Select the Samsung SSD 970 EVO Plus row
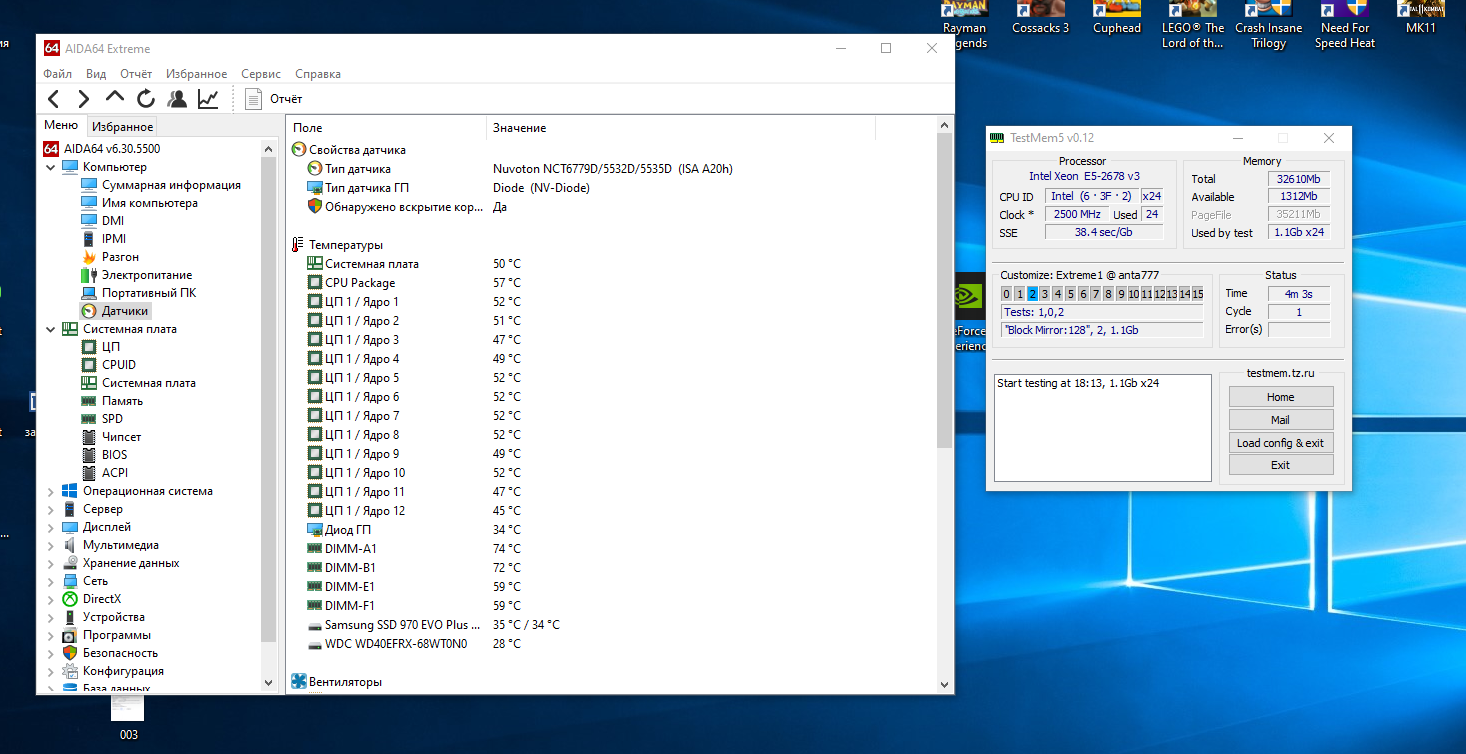This screenshot has width=1466, height=754. click(612, 625)
